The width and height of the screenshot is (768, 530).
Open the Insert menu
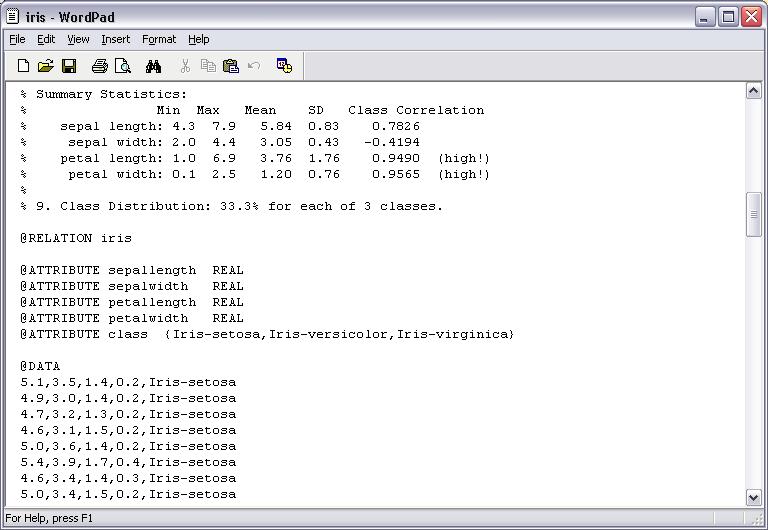pos(116,39)
